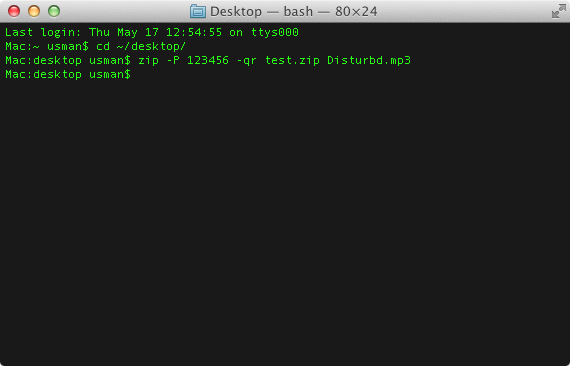Click the last empty "Mac:desktop usman$" prompt
Viewport: 570px width, 366px height.
[68, 75]
